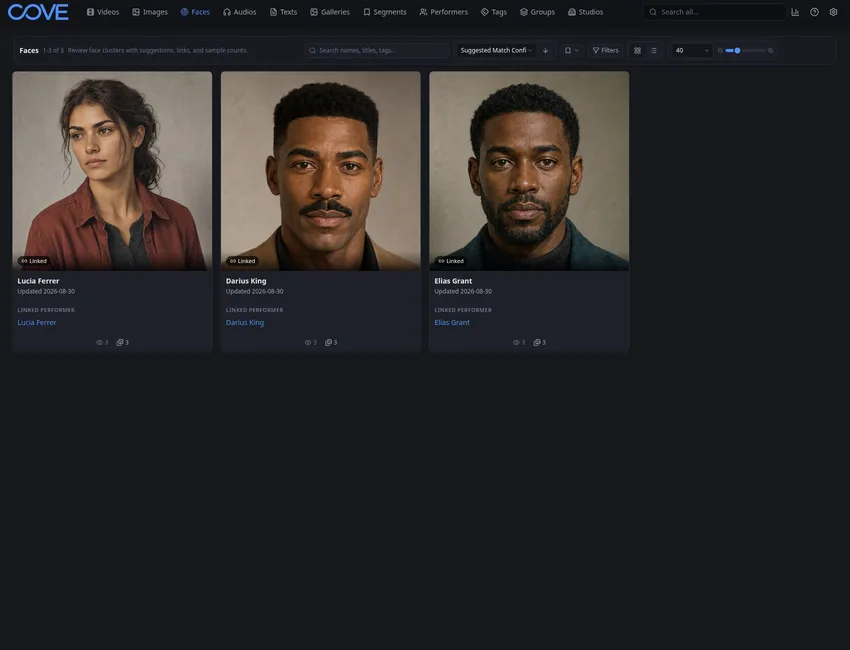Focus the Search names, titles, tags field
Screen dimensions: 850x650
click(x=377, y=50)
